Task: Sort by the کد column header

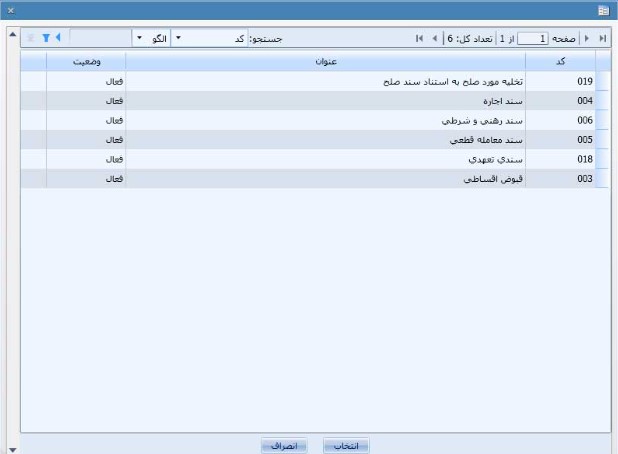Action: click(x=560, y=62)
